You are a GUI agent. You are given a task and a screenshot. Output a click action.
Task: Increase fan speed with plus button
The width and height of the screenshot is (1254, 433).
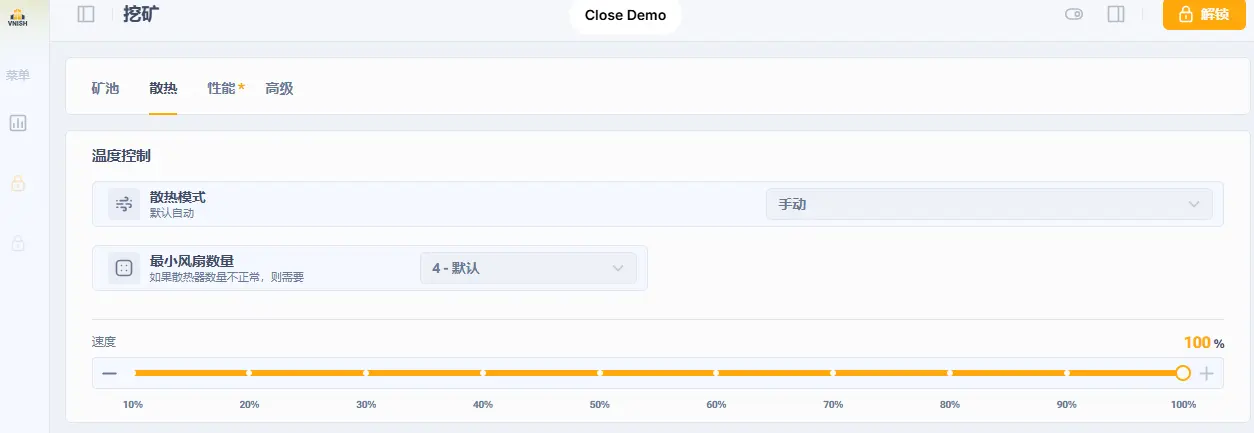[x=1206, y=373]
